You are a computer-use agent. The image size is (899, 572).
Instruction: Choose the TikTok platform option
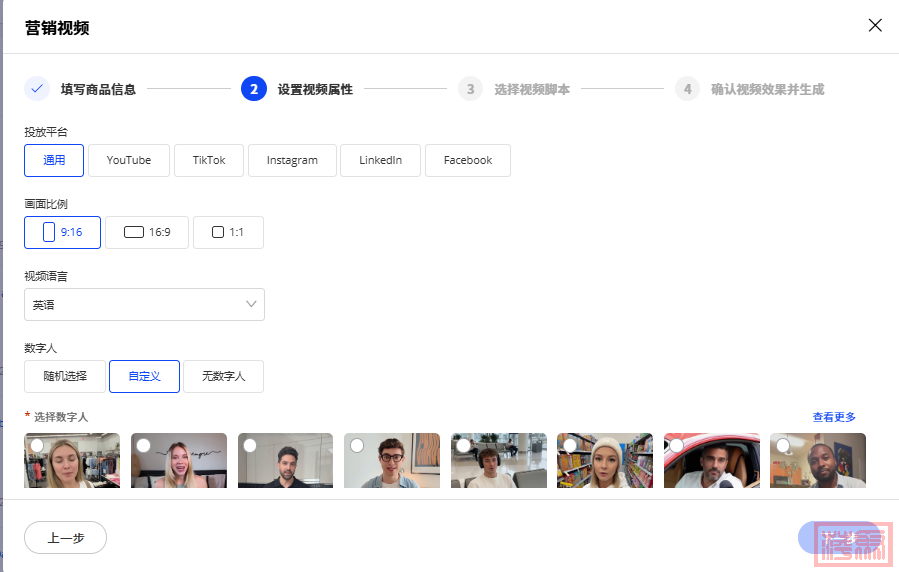pos(209,160)
